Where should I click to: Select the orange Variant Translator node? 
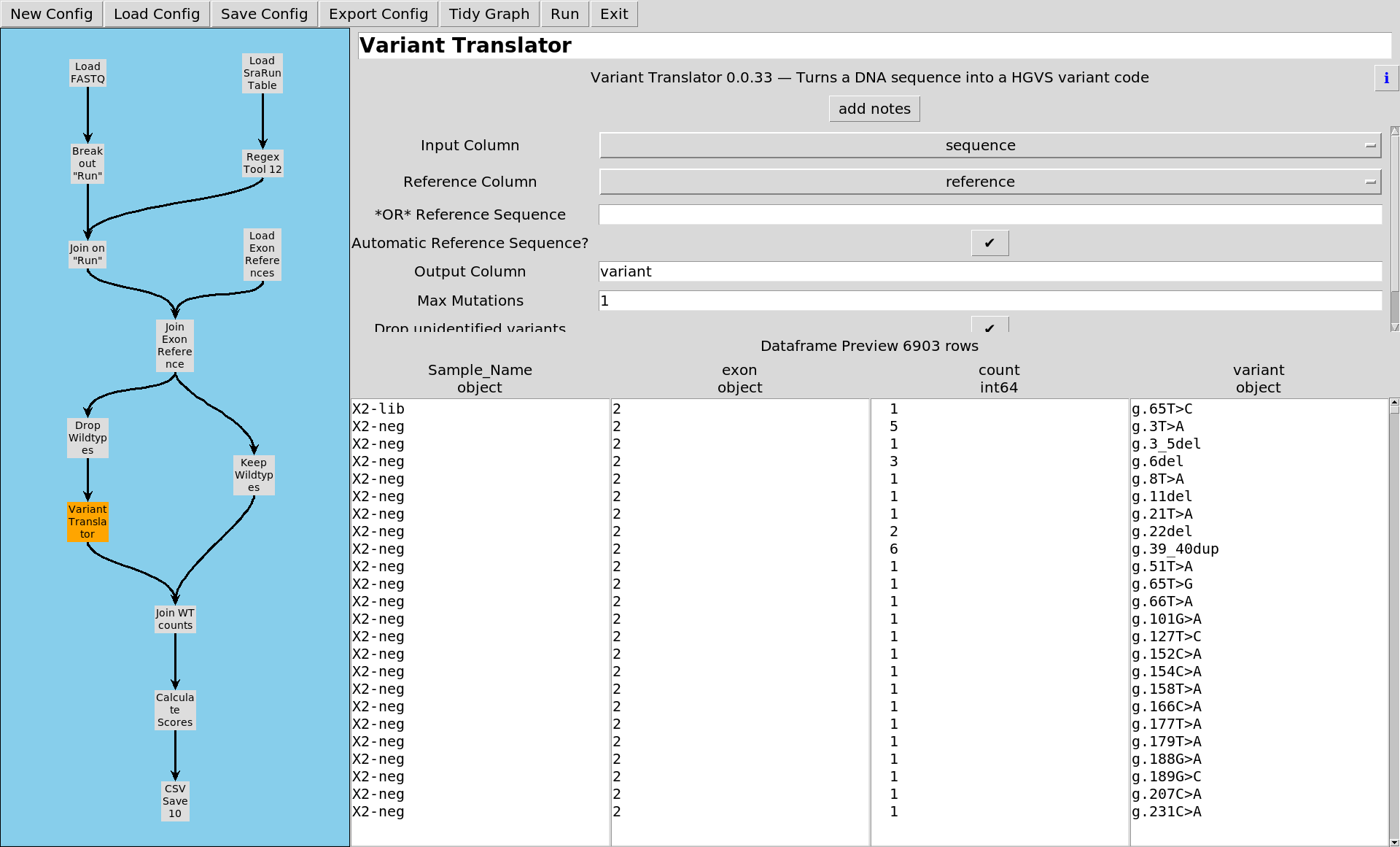pyautogui.click(x=87, y=522)
